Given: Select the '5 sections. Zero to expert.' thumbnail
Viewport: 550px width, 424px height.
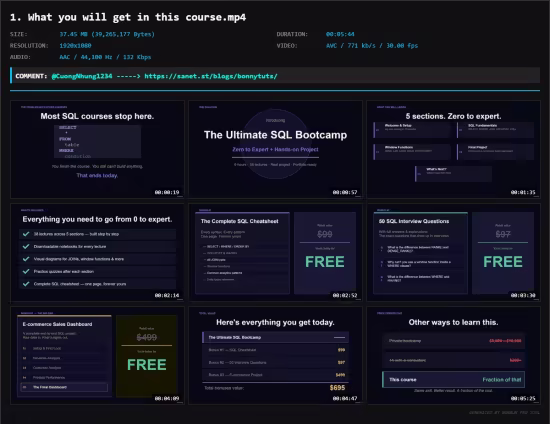Looking at the screenshot, I should (x=454, y=149).
